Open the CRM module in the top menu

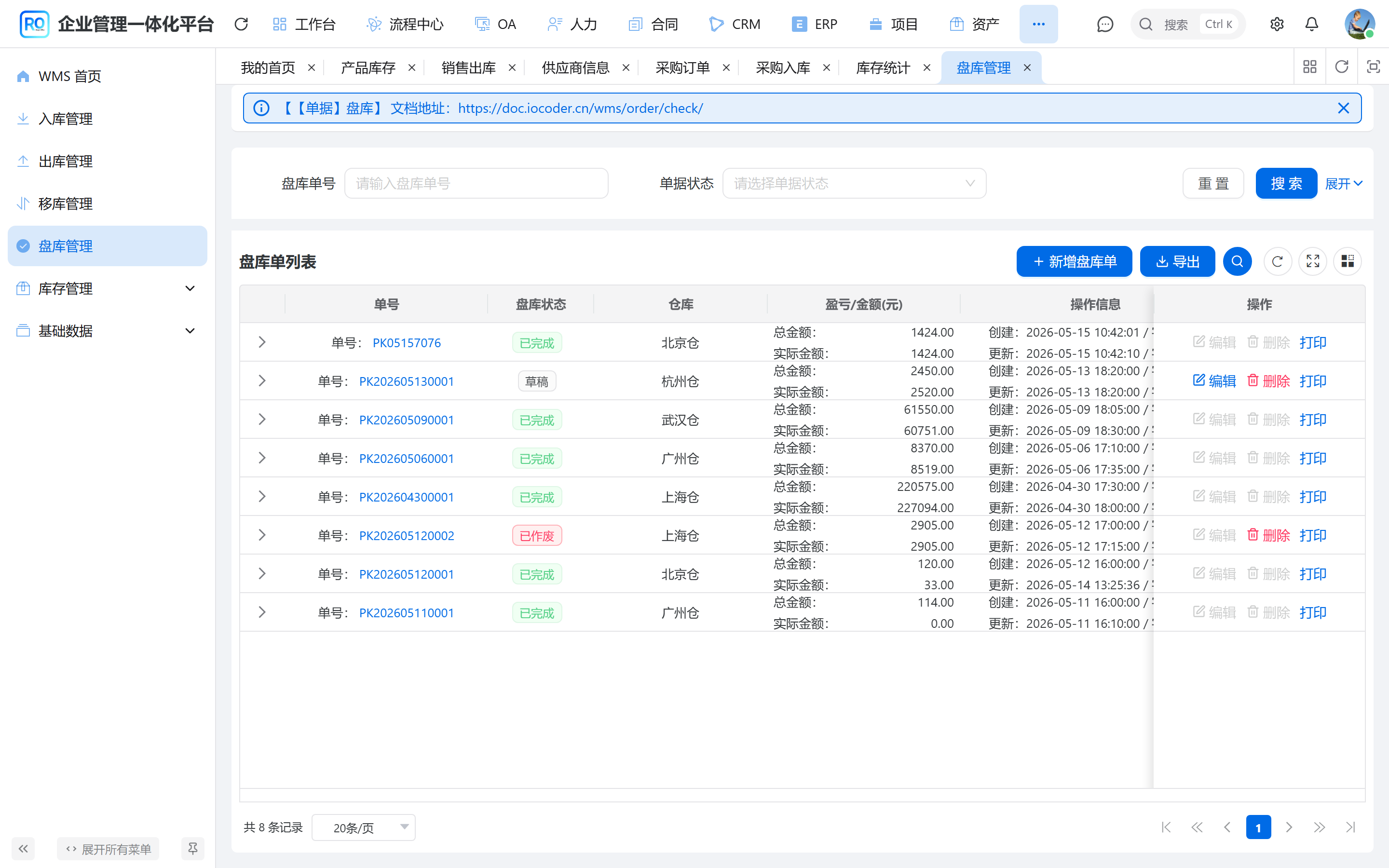735,24
